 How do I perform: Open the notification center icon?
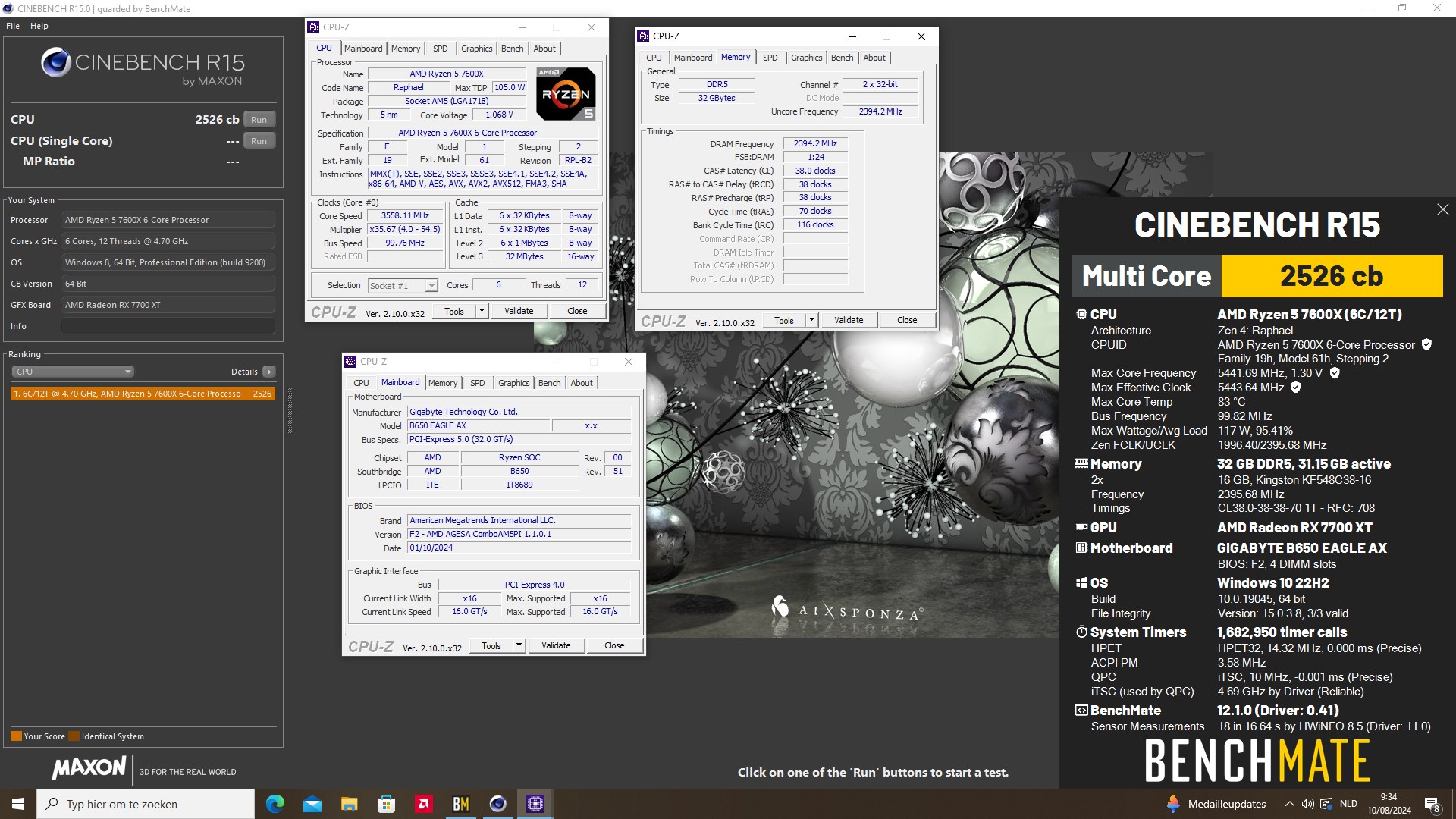tap(1432, 804)
